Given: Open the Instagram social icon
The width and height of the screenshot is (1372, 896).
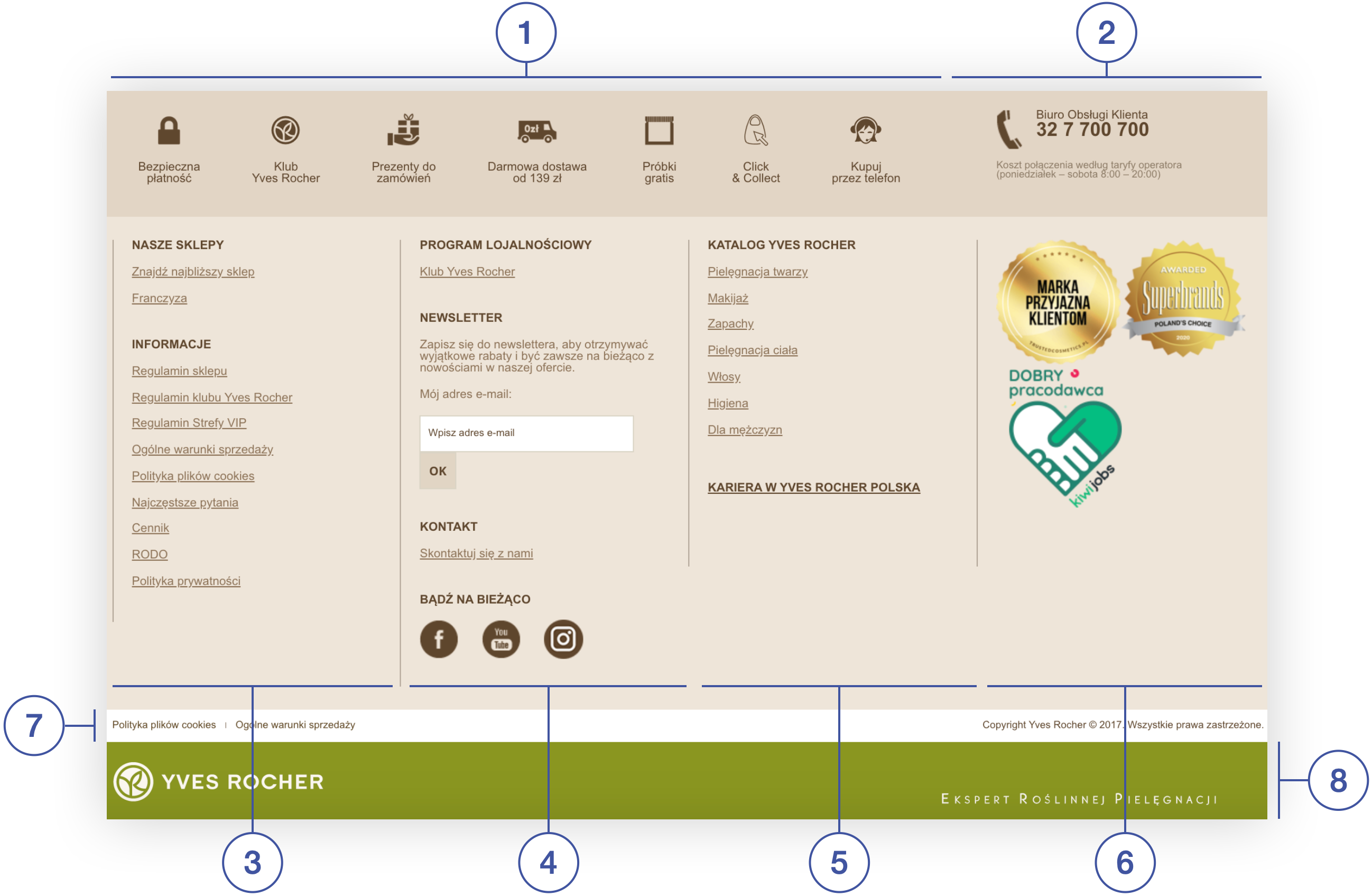Looking at the screenshot, I should tap(563, 639).
